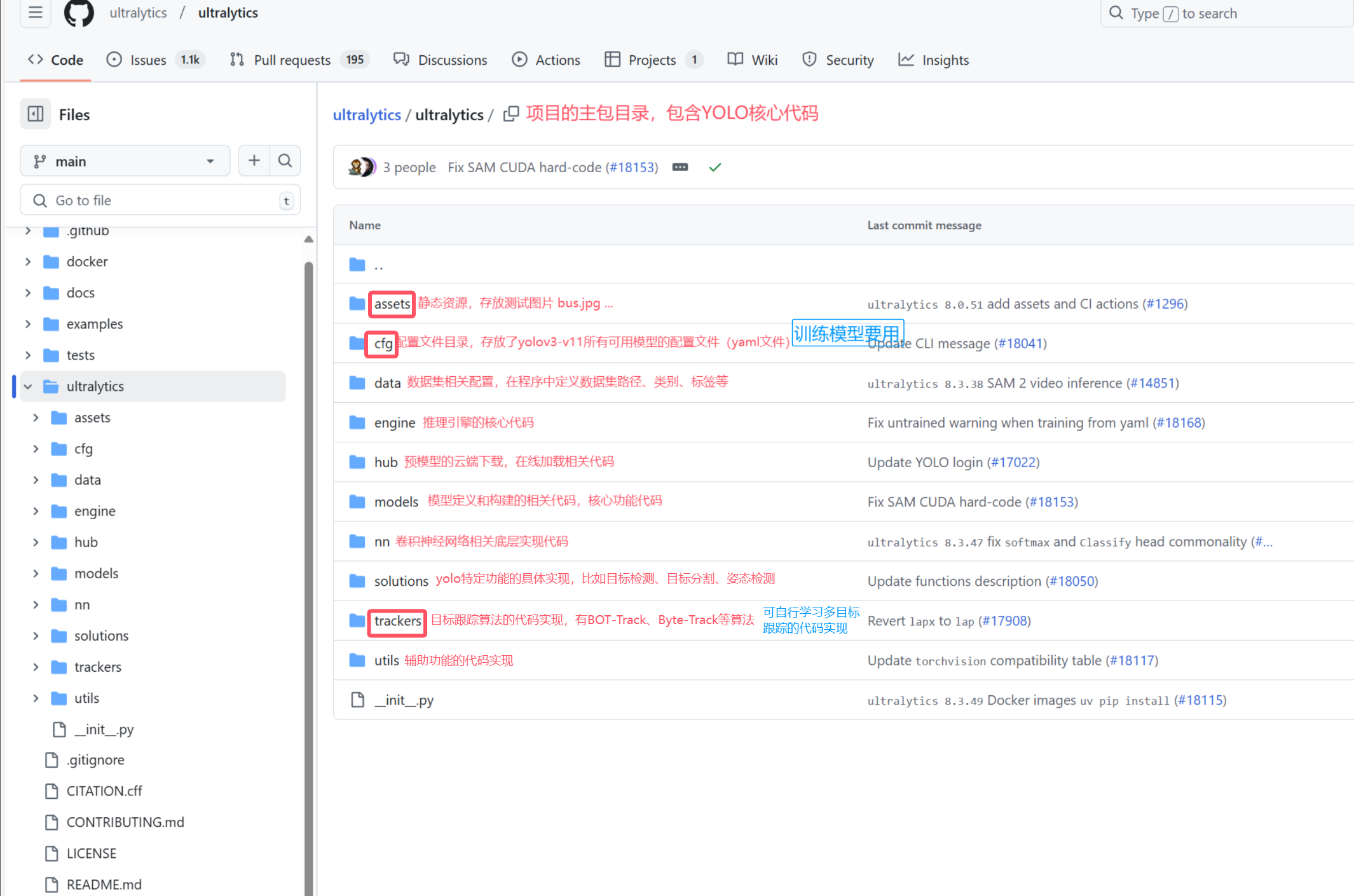Open the parent directory folder row
Screen dimensions: 1354x896
coord(844,265)
